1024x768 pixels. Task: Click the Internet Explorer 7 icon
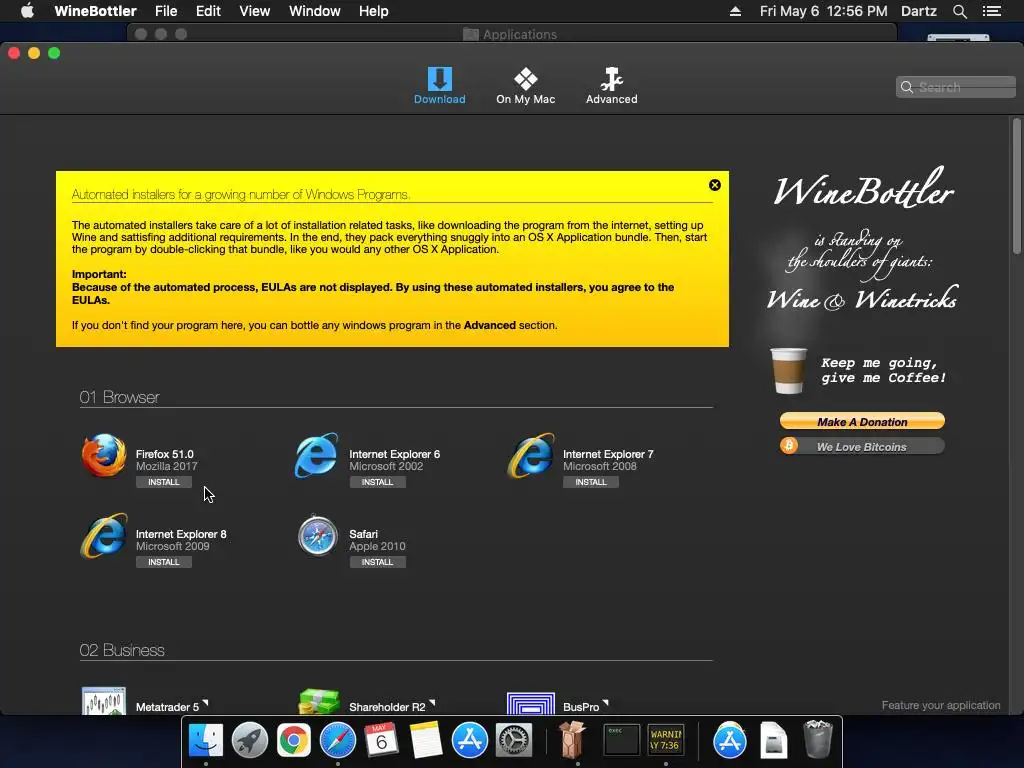(x=531, y=455)
